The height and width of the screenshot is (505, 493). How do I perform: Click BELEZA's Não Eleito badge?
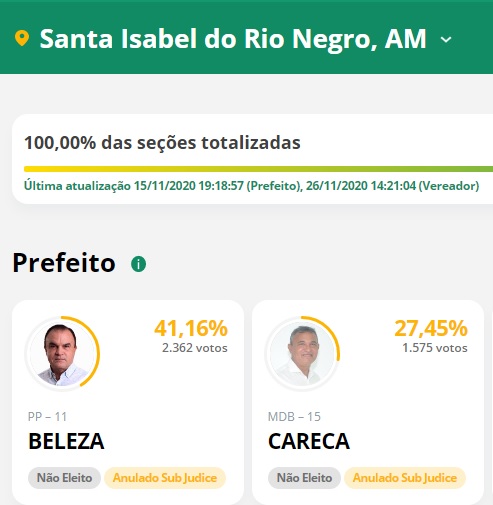[x=64, y=478]
